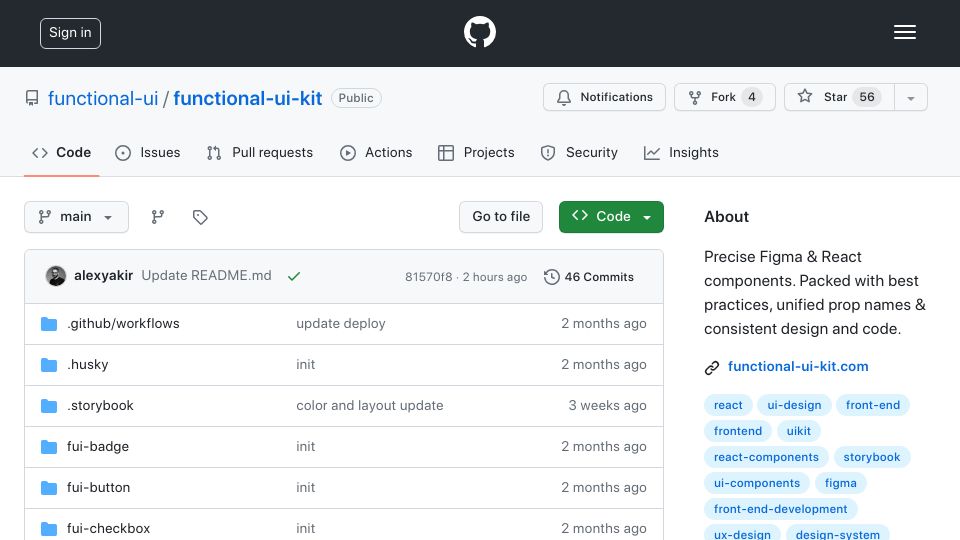Screen dimensions: 960x540
Task: Open alexyakir's profile link
Action: click(103, 276)
